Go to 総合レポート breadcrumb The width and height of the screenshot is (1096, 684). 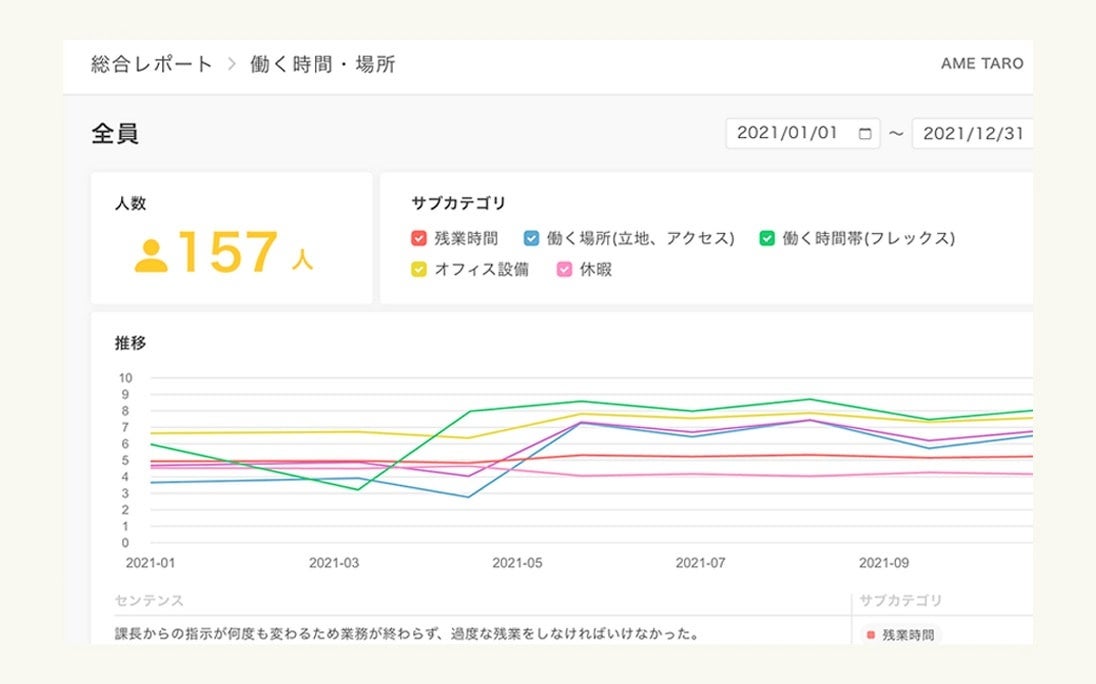pyautogui.click(x=151, y=65)
